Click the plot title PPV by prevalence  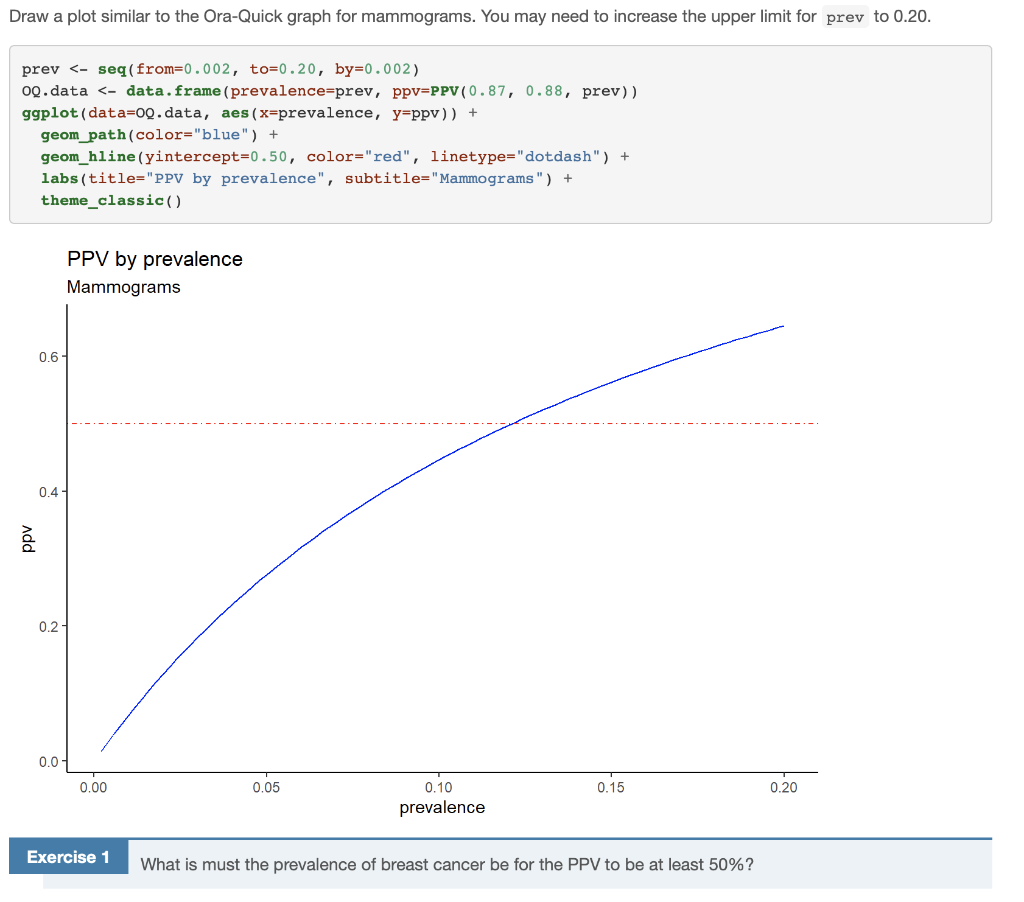pyautogui.click(x=154, y=259)
